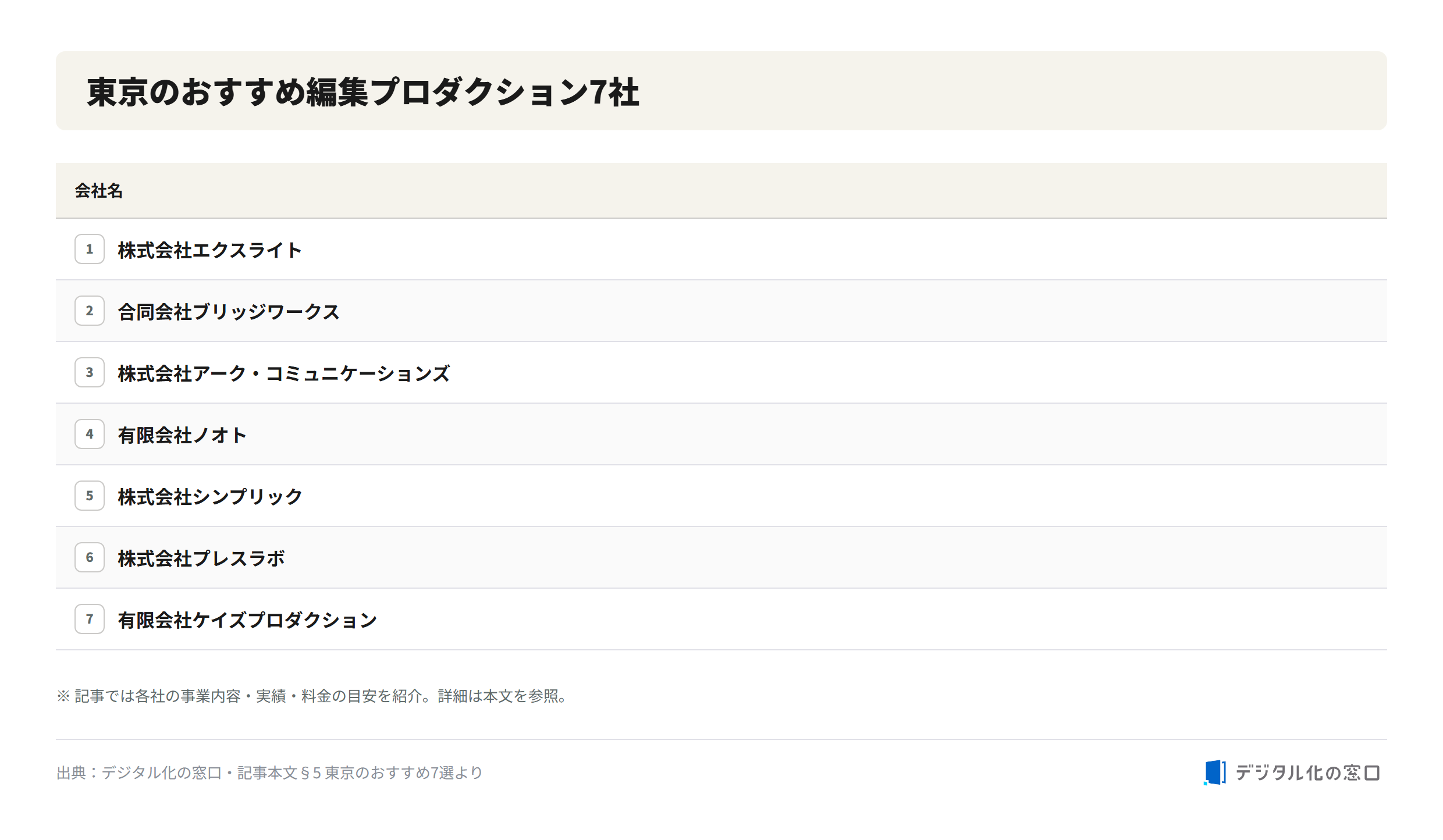Select the number 3 badge
Screen dimensions: 1443x840
coord(90,372)
